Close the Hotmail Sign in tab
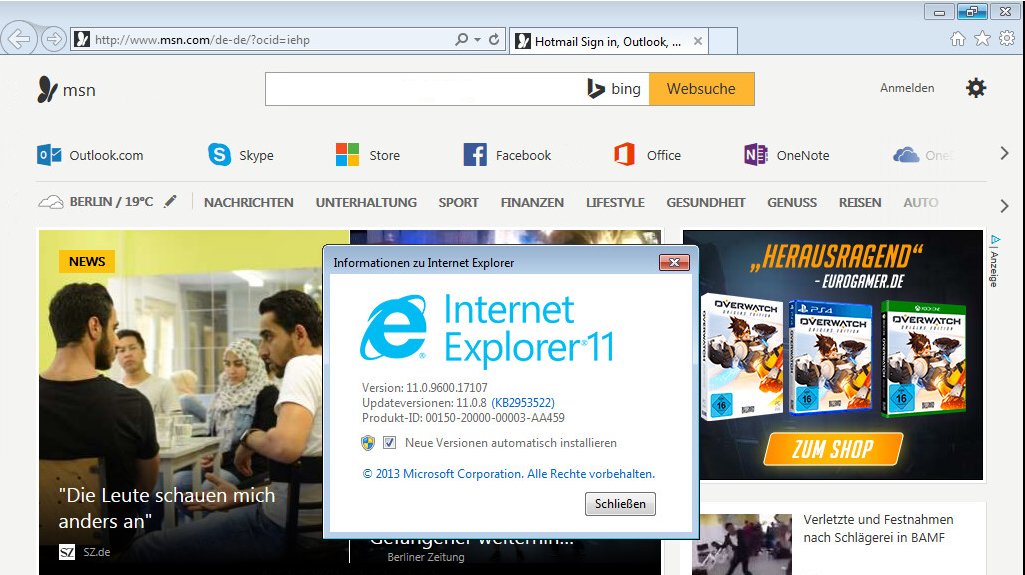 [x=697, y=41]
